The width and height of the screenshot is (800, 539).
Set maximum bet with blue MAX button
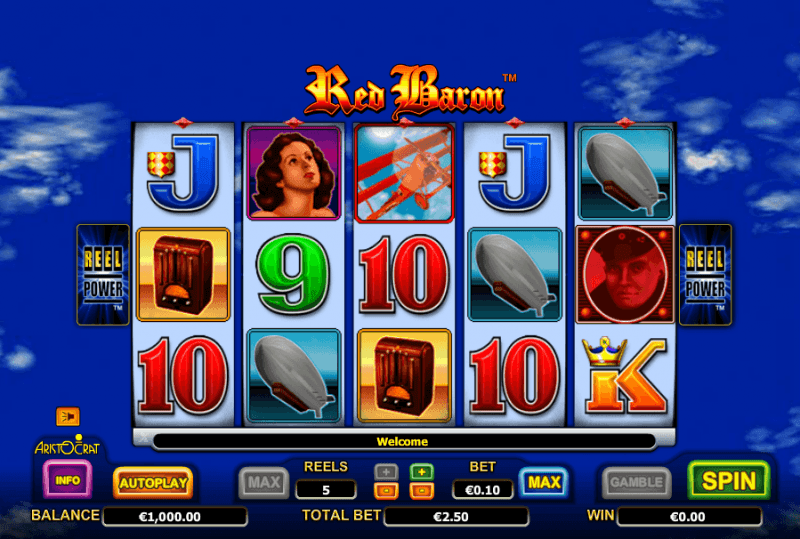544,482
